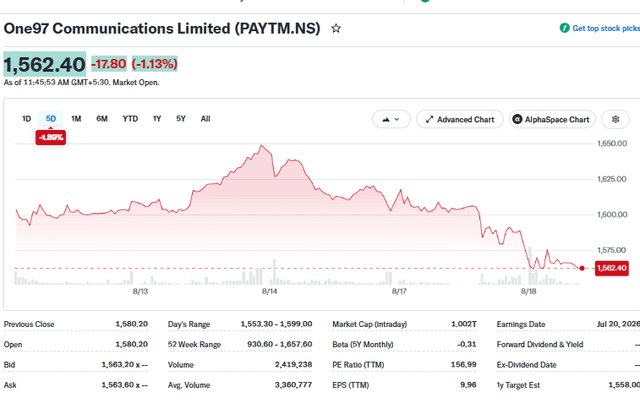Click the PE Ratio value 156.99
The width and height of the screenshot is (640, 402).
pyautogui.click(x=463, y=364)
